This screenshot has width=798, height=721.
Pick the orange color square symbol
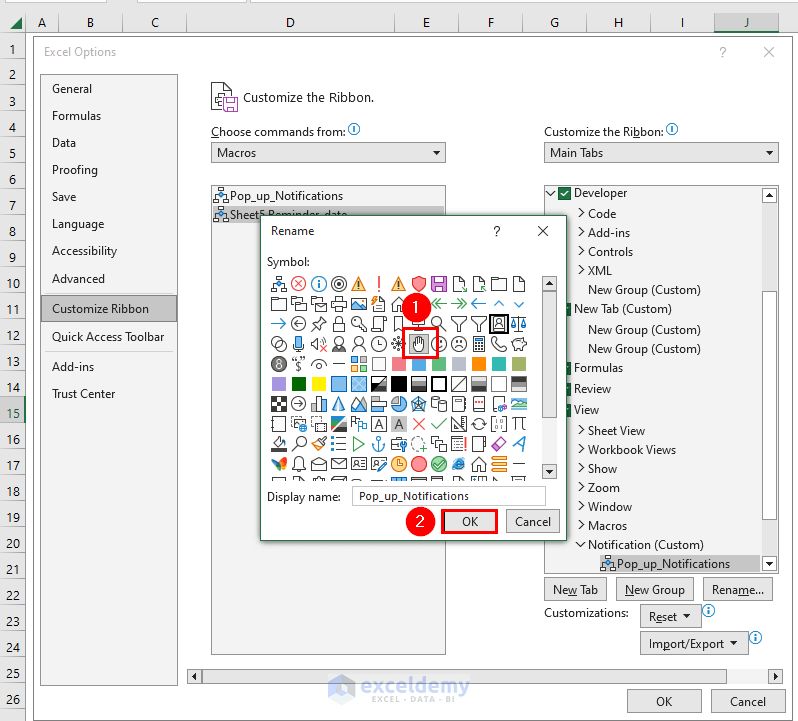pos(478,364)
